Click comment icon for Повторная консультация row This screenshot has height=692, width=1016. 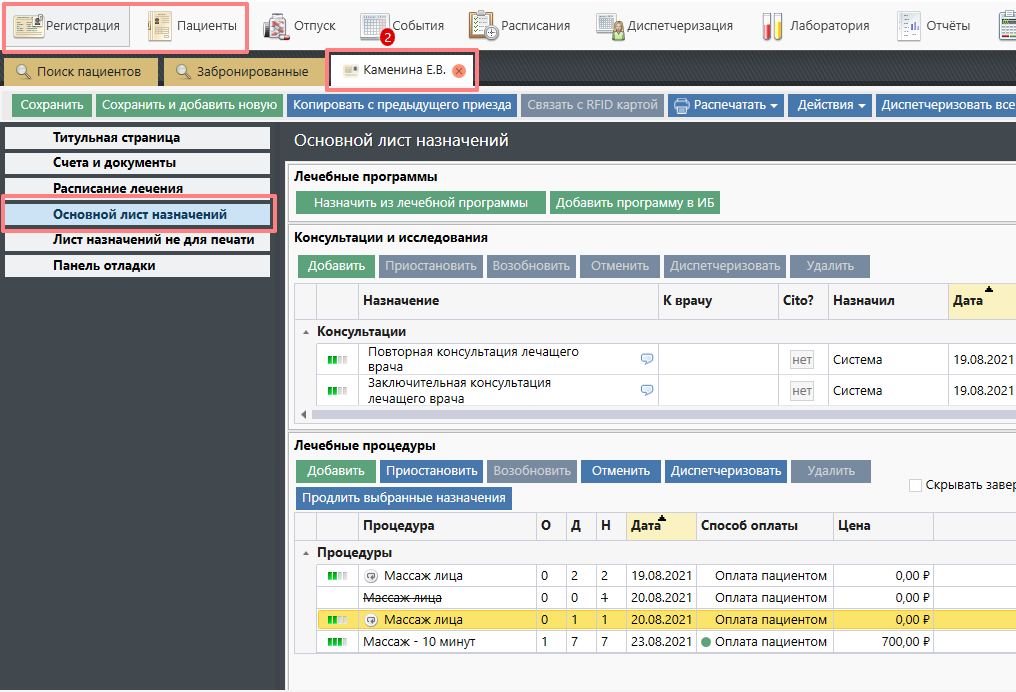point(647,358)
